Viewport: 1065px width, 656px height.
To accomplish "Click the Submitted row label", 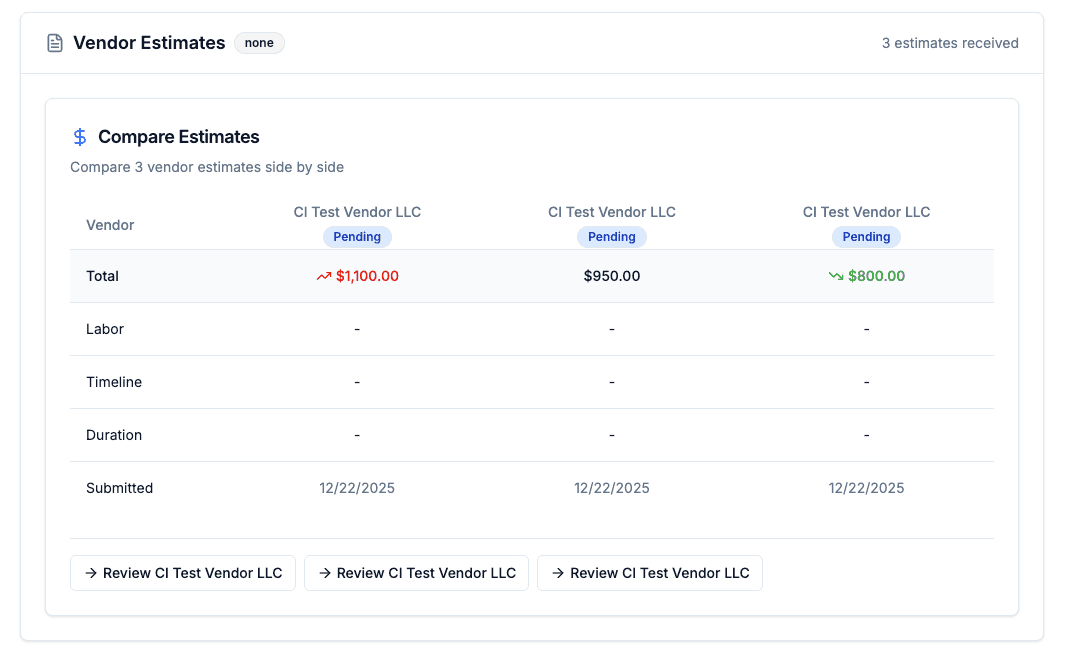I will pos(119,488).
